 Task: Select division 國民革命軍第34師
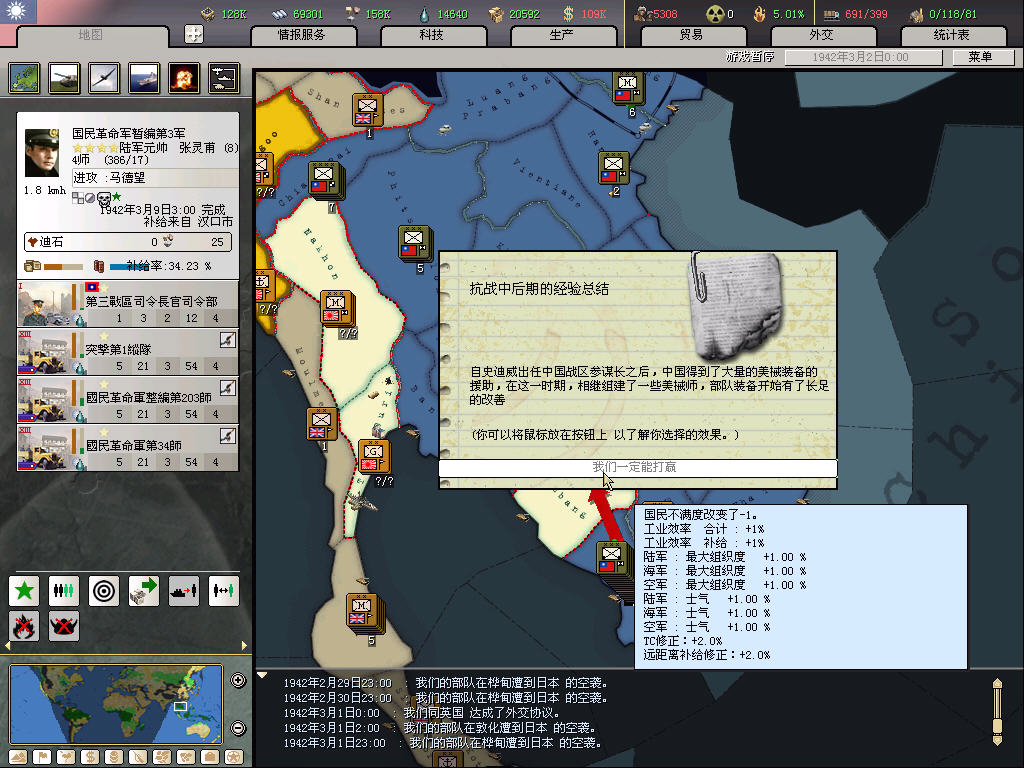pyautogui.click(x=128, y=447)
